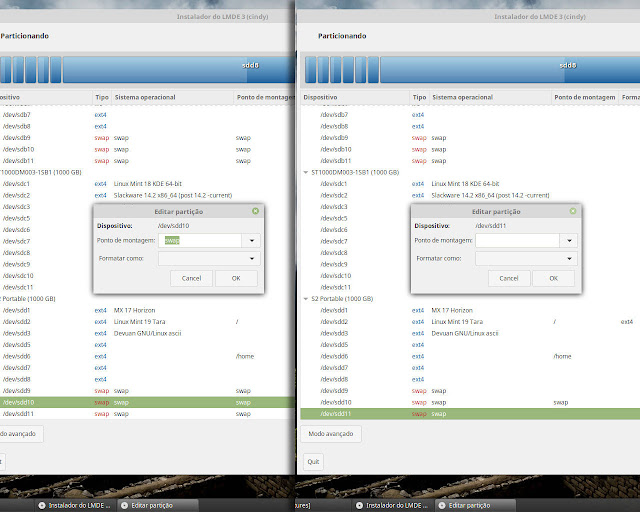Select /dev/sdd2 Linux Mint 19 Tara in left window
The width and height of the screenshot is (640, 512).
(147, 322)
